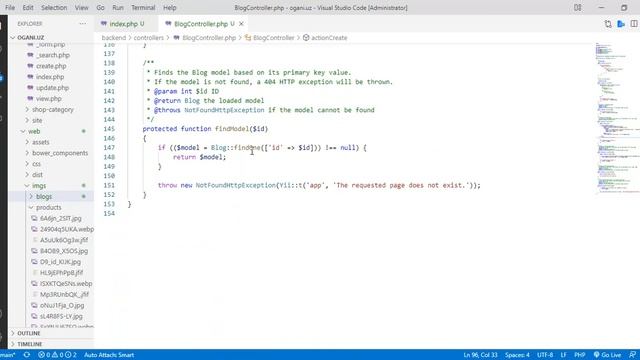This screenshot has height=360, width=640.
Task: Open A5uUk6Og3w.jfif file
Action: 64,240
